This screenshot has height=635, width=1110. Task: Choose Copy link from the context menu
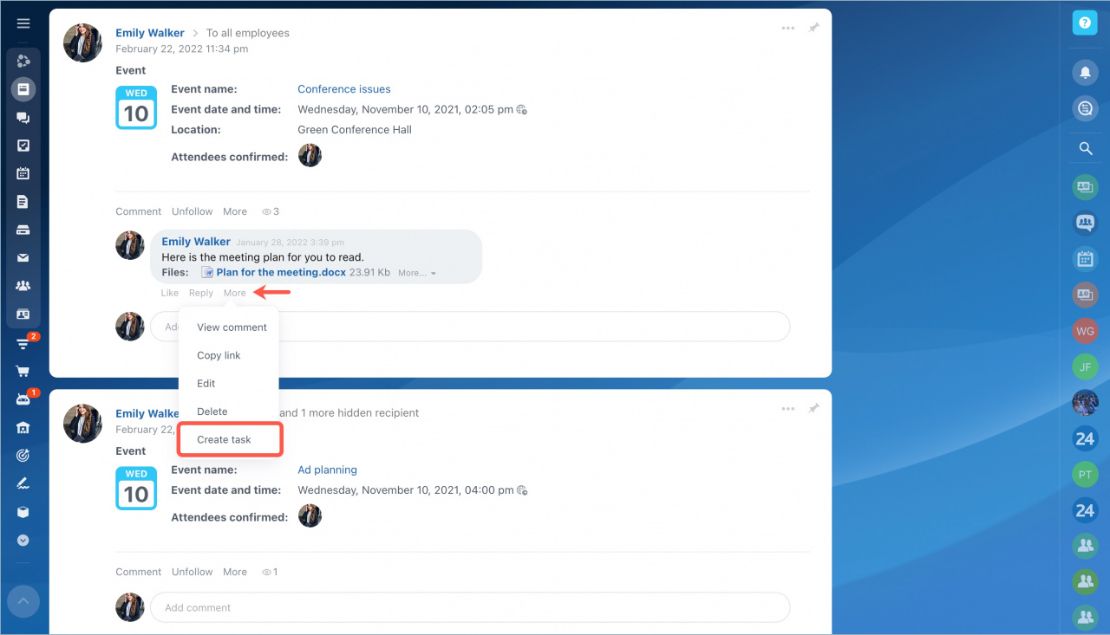(219, 355)
